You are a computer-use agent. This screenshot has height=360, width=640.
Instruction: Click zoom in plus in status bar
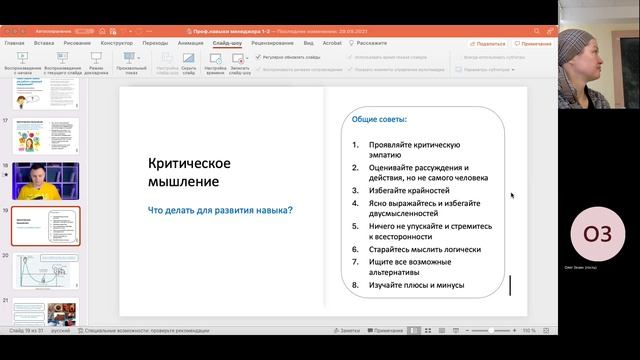515,330
